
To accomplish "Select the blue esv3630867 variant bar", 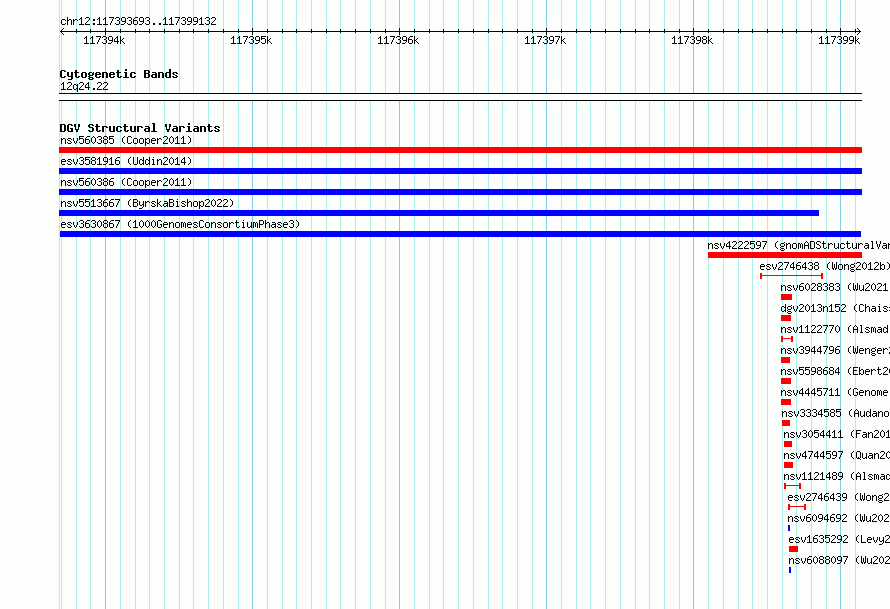I will pos(460,234).
